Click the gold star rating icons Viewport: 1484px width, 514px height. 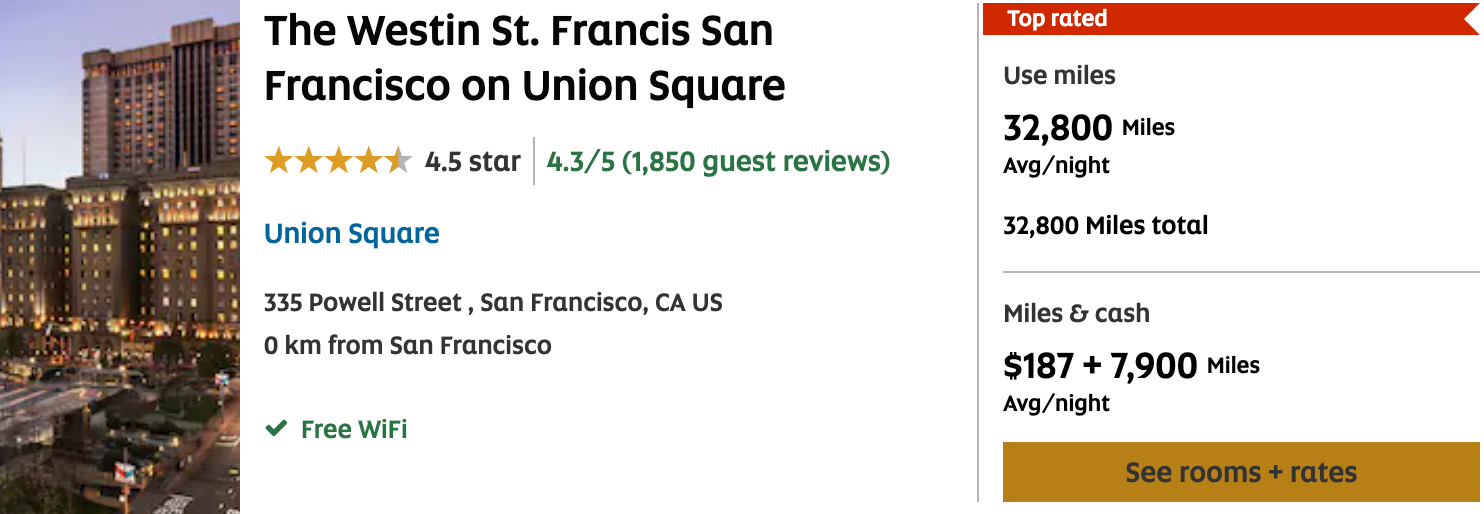click(x=337, y=161)
